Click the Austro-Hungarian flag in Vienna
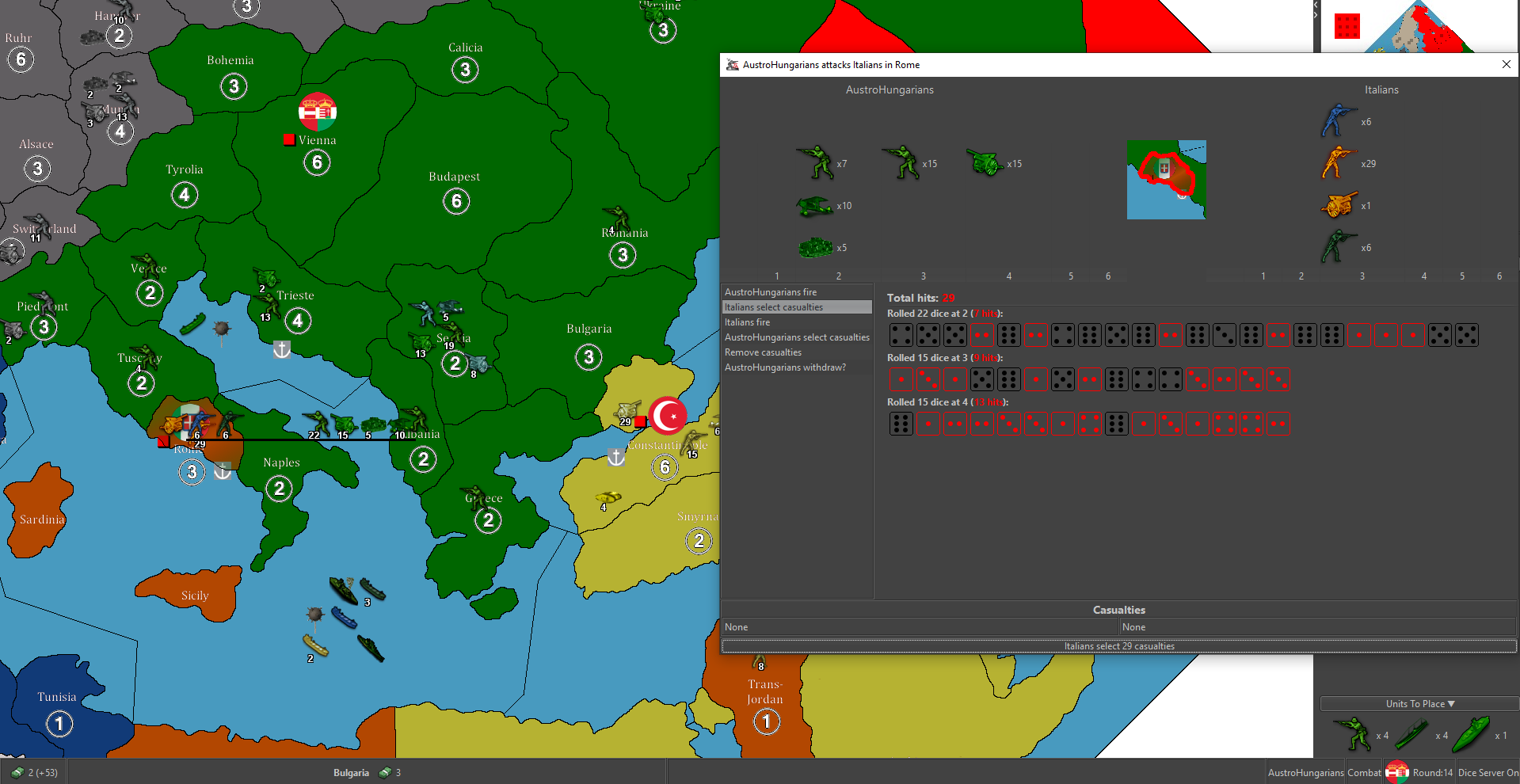Image resolution: width=1520 pixels, height=784 pixels. click(318, 112)
